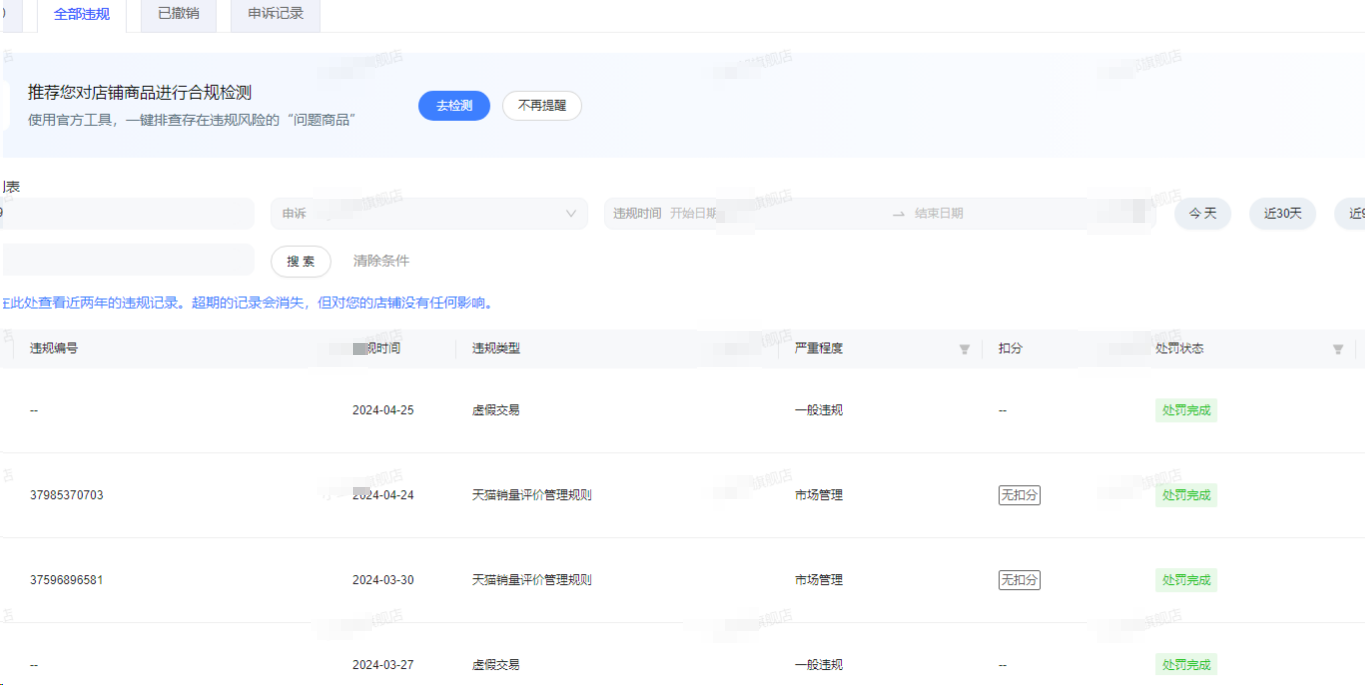Click the 无扣分 tag for violation 37985370703
Image resolution: width=1365 pixels, height=685 pixels.
pos(1019,495)
